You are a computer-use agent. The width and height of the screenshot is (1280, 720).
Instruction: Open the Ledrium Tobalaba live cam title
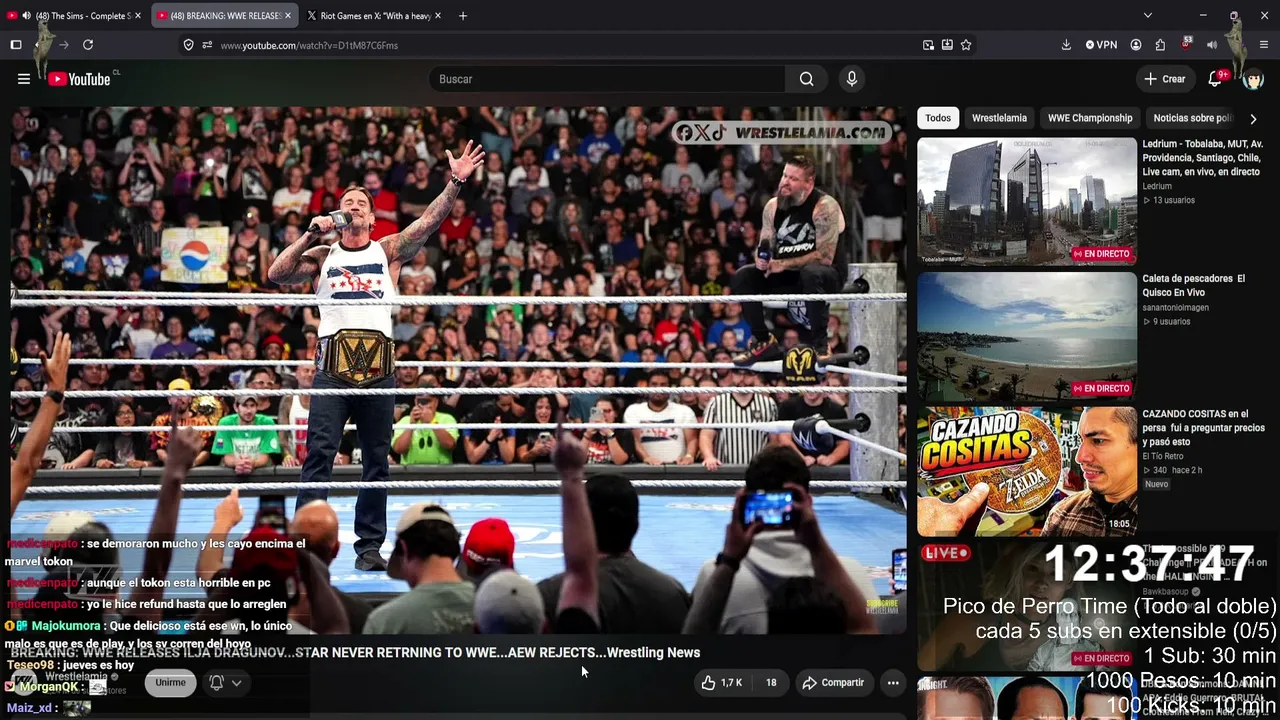(1203, 158)
